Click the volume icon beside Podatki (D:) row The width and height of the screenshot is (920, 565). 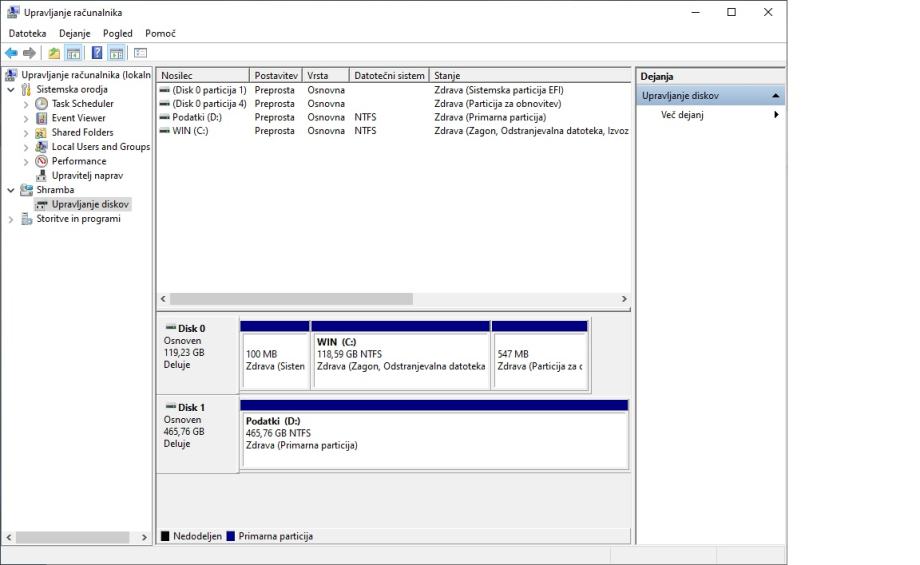165,117
